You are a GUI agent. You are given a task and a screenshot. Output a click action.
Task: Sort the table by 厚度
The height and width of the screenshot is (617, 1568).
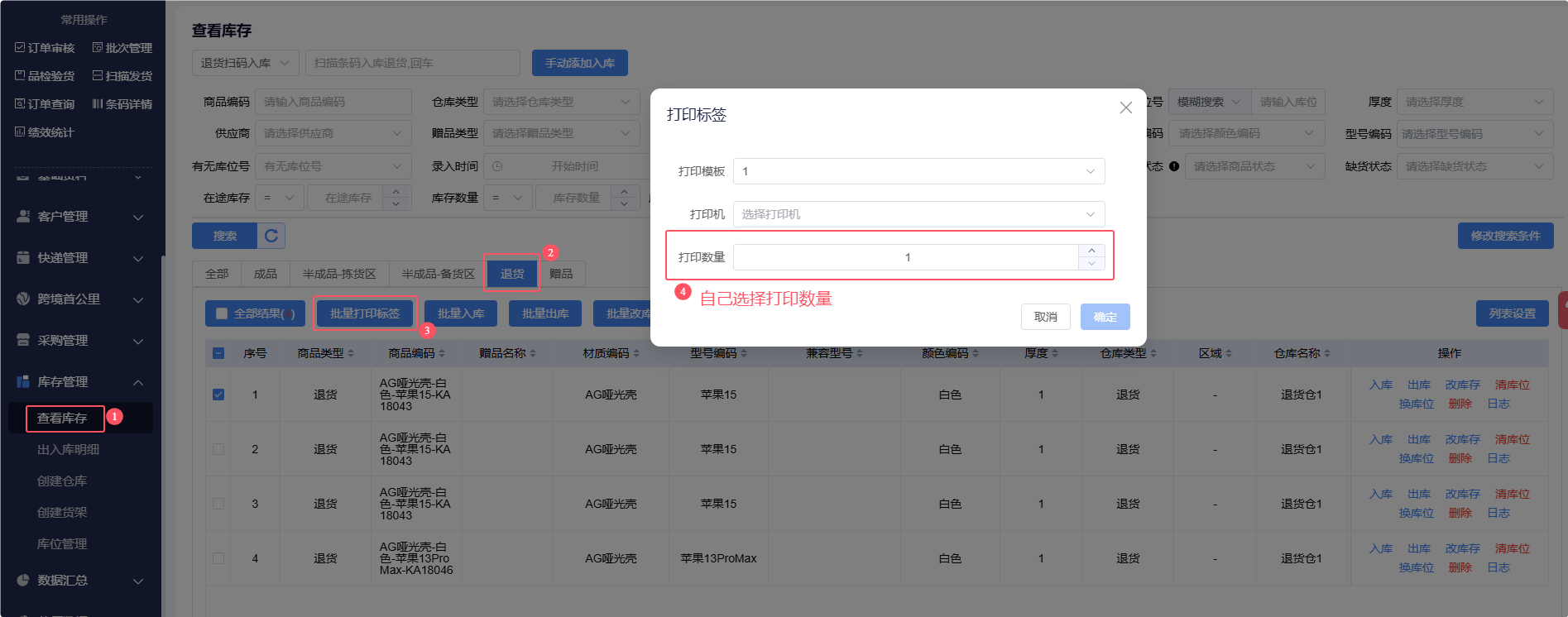tap(1056, 354)
